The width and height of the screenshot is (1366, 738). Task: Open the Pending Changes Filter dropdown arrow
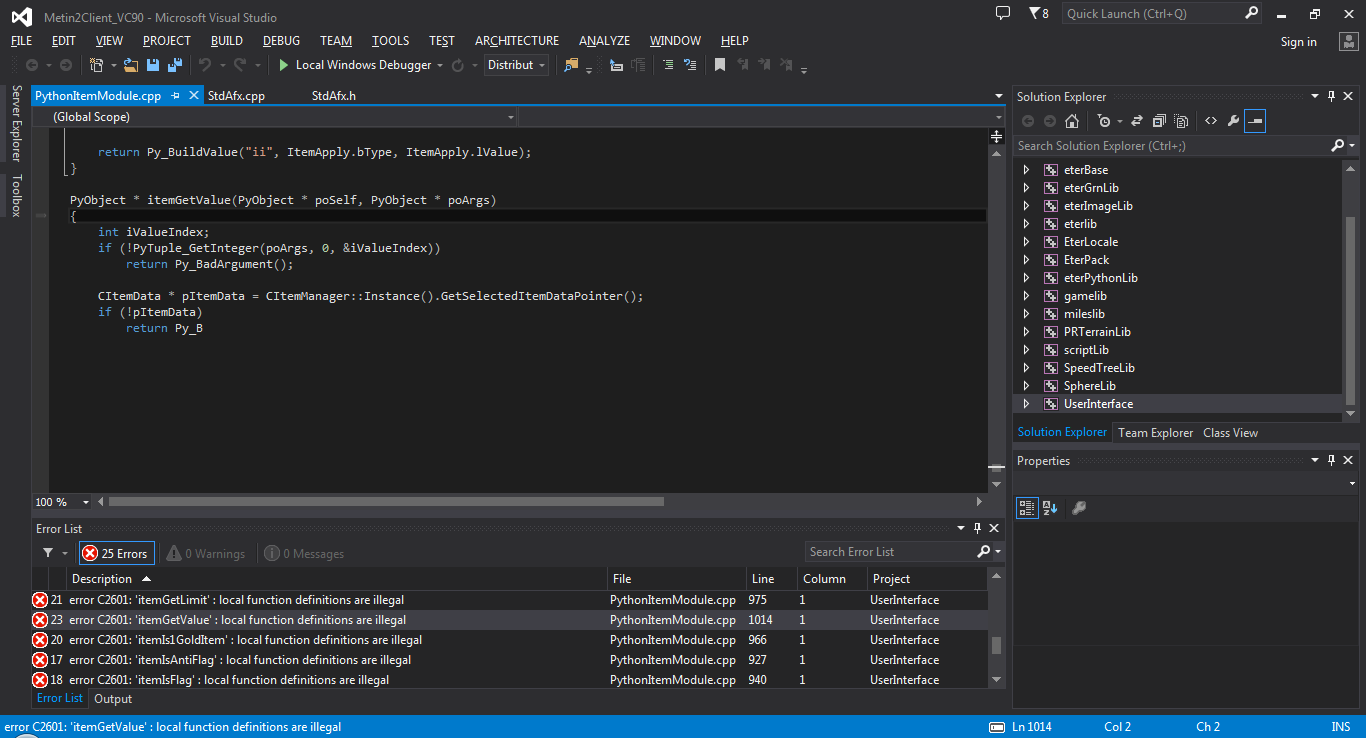pos(1120,121)
